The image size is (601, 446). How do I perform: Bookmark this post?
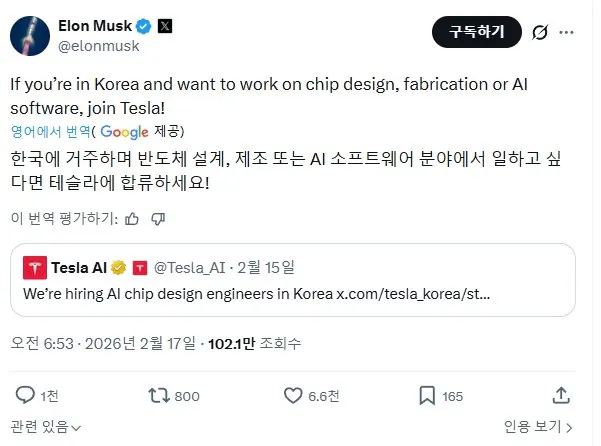[x=427, y=396]
